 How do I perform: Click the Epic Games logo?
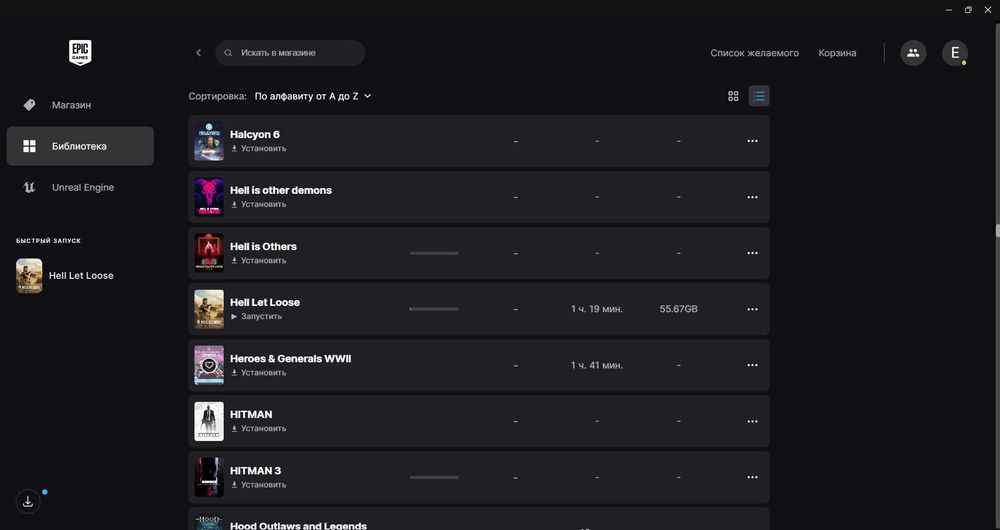[80, 52]
